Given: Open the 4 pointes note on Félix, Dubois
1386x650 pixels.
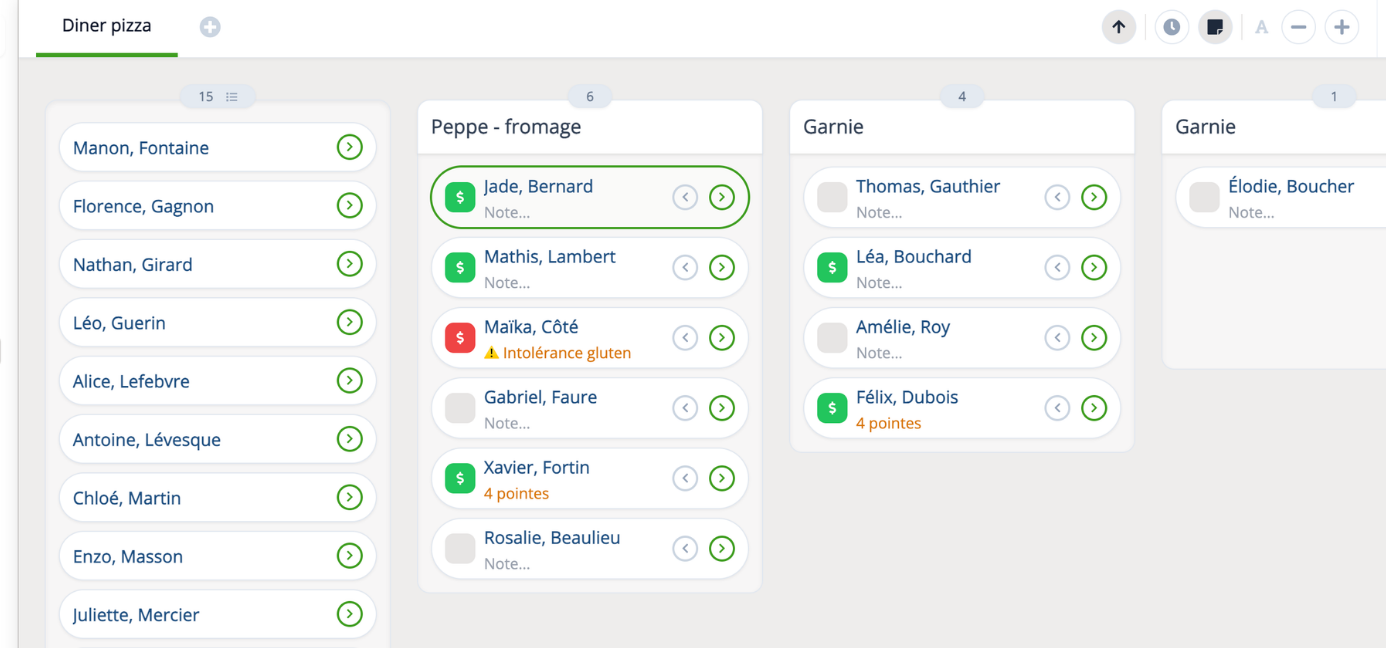Looking at the screenshot, I should (x=889, y=423).
